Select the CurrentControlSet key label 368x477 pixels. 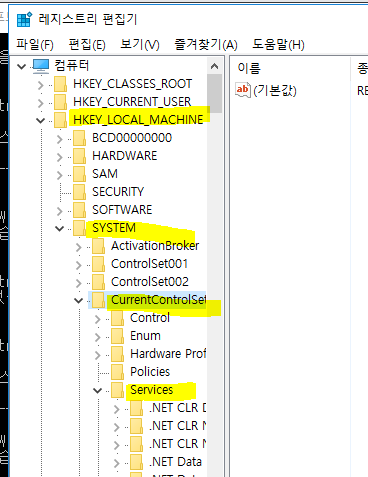click(x=158, y=300)
